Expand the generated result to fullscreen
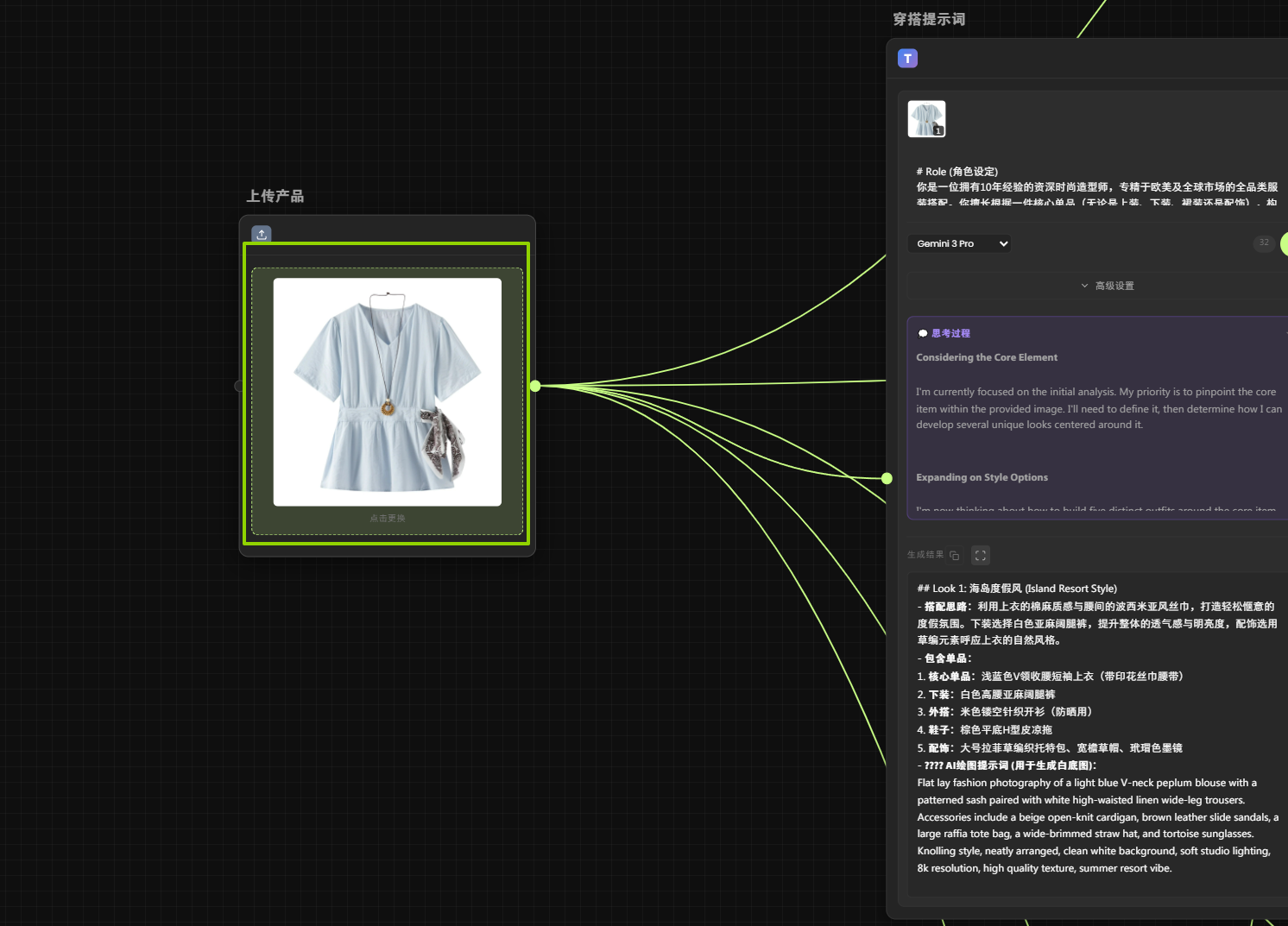Screen dimensions: 1288x926 click(x=980, y=555)
